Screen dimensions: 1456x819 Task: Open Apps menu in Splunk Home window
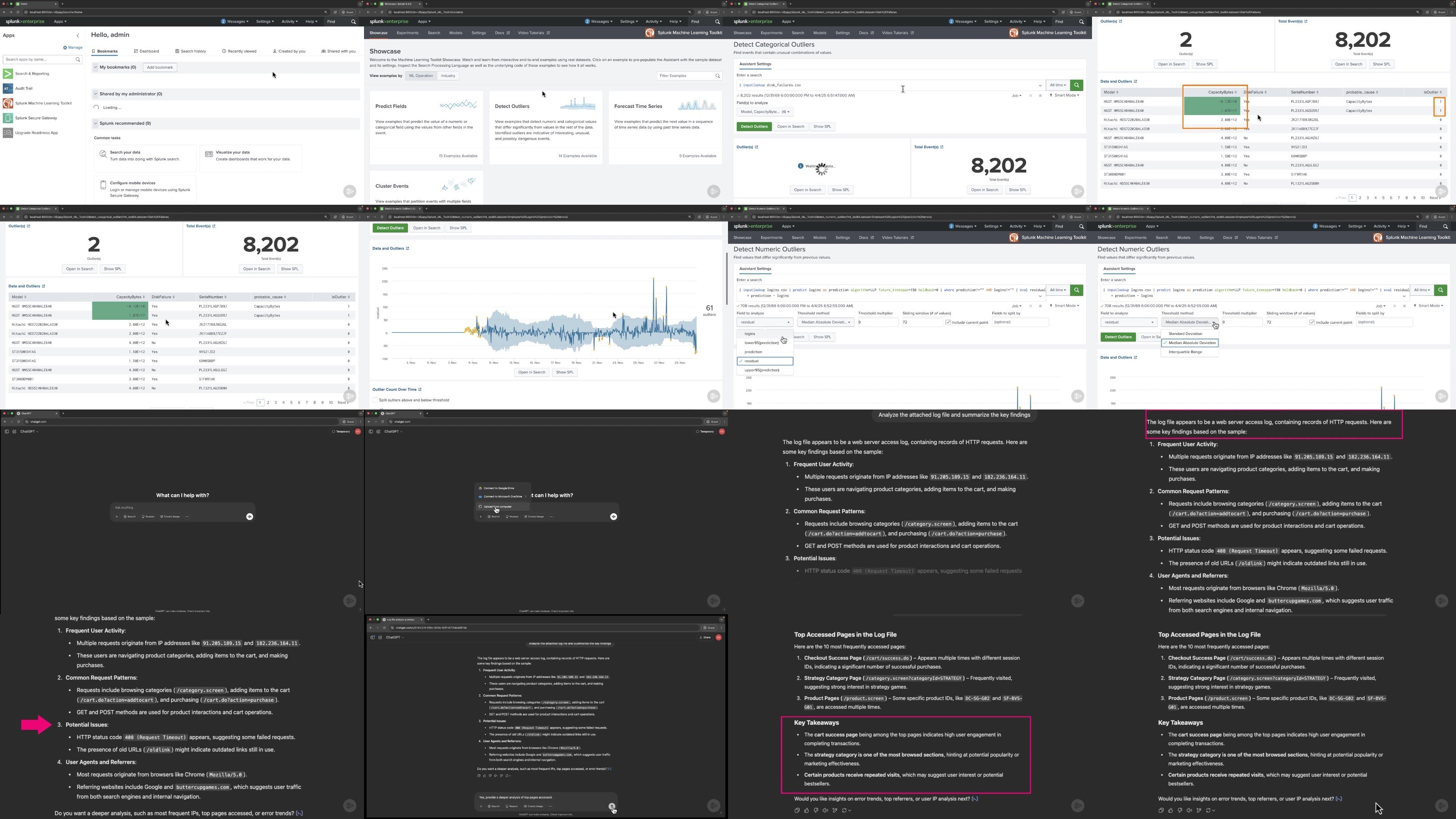pyautogui.click(x=60, y=21)
